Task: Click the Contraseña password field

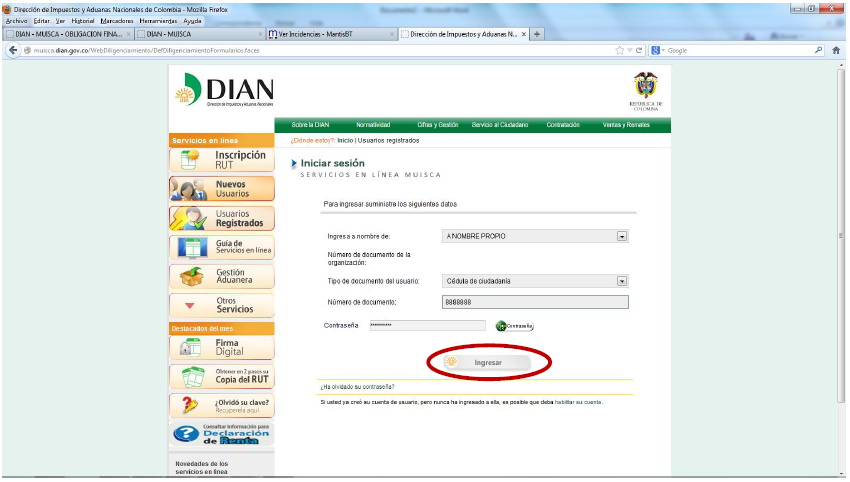Action: 428,325
